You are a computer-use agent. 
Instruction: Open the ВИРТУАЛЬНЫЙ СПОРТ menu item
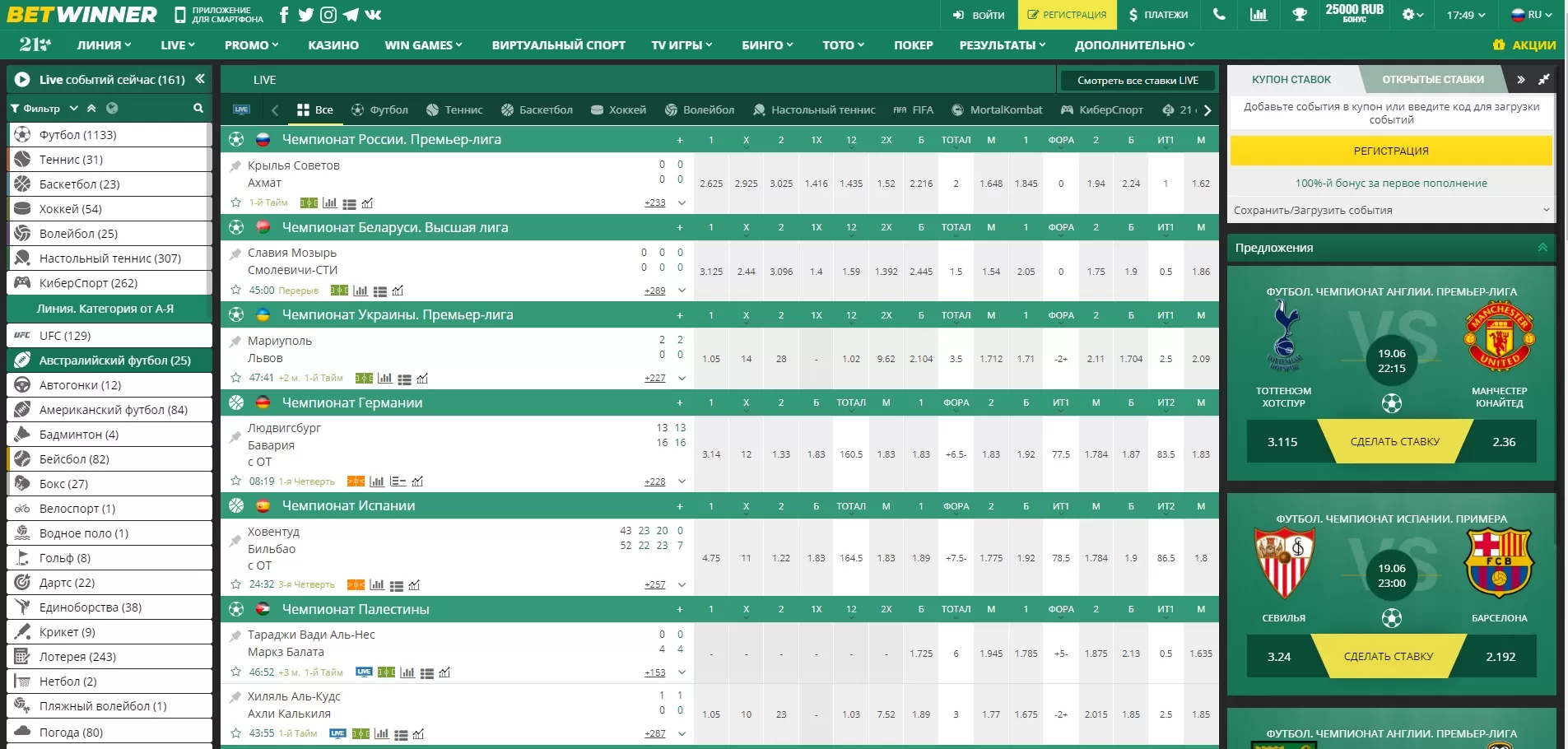[558, 45]
